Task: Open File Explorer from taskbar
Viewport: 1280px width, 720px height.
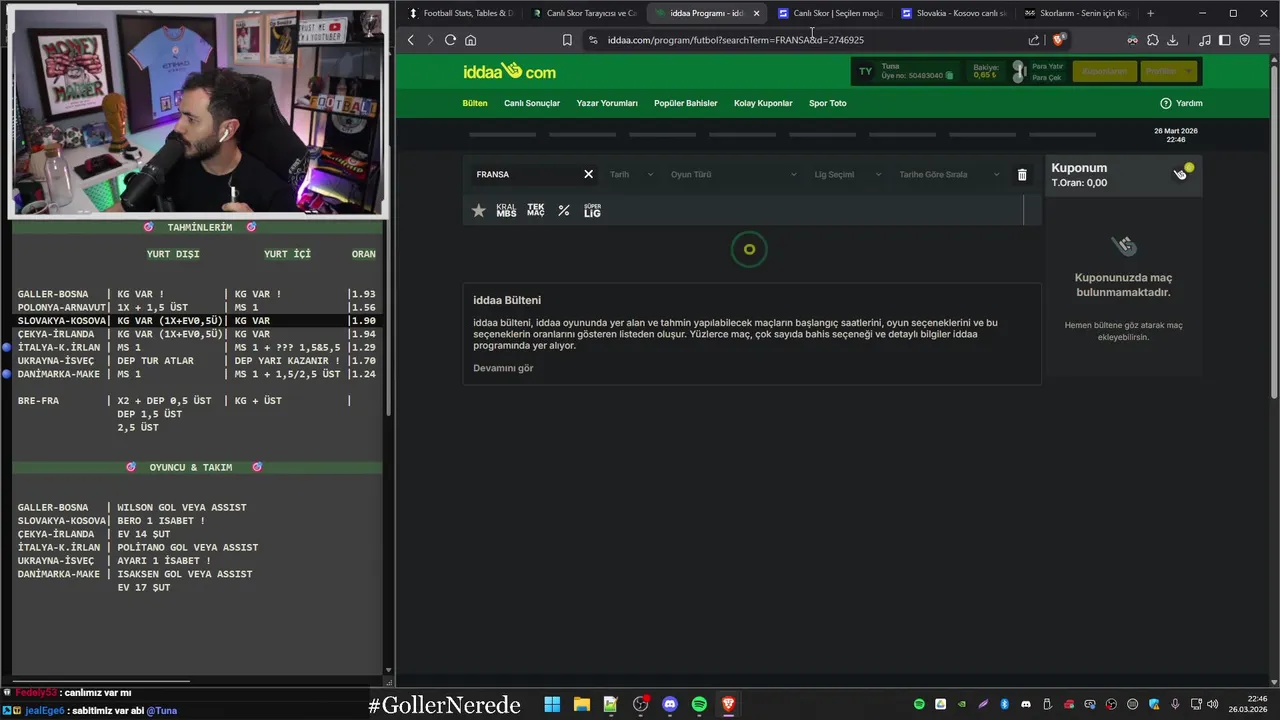Action: [581, 704]
